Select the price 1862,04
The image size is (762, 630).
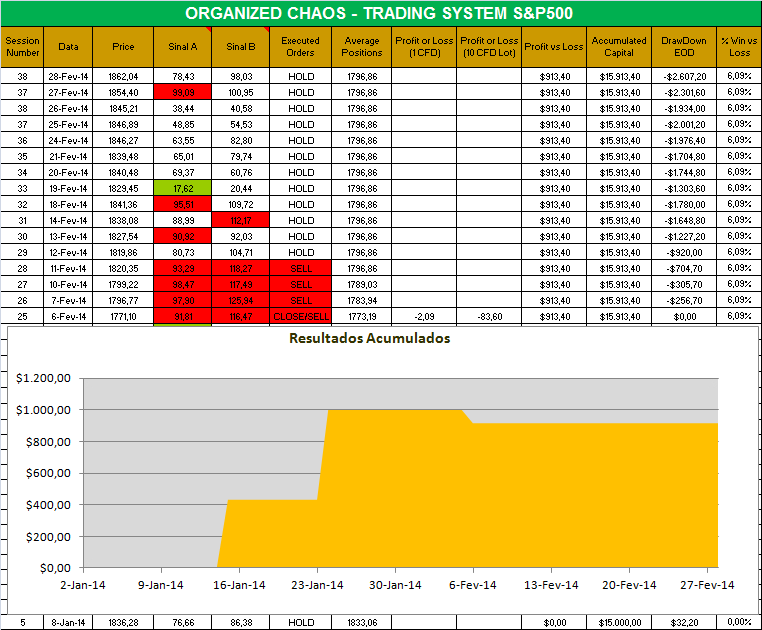click(x=123, y=76)
